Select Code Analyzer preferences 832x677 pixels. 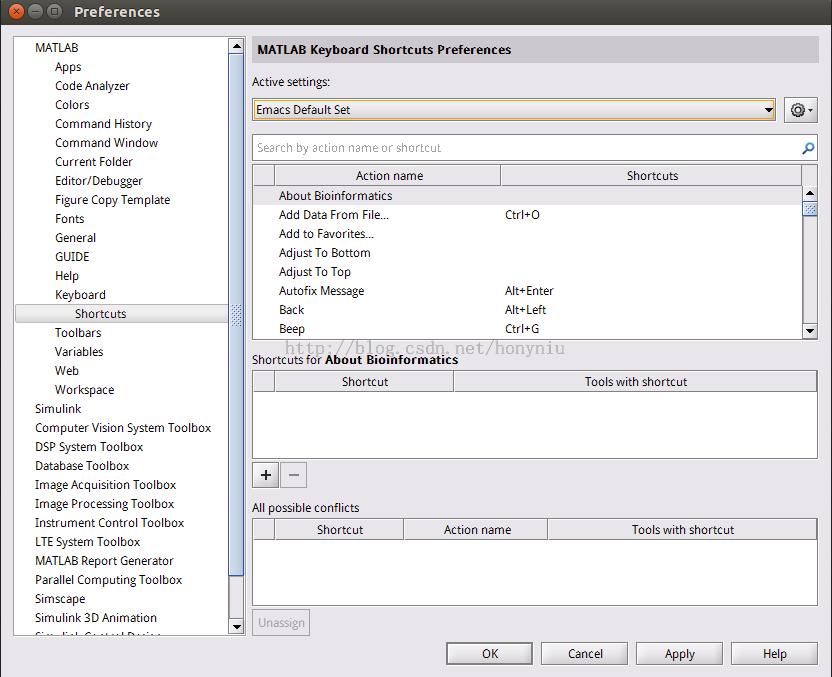pyautogui.click(x=92, y=86)
